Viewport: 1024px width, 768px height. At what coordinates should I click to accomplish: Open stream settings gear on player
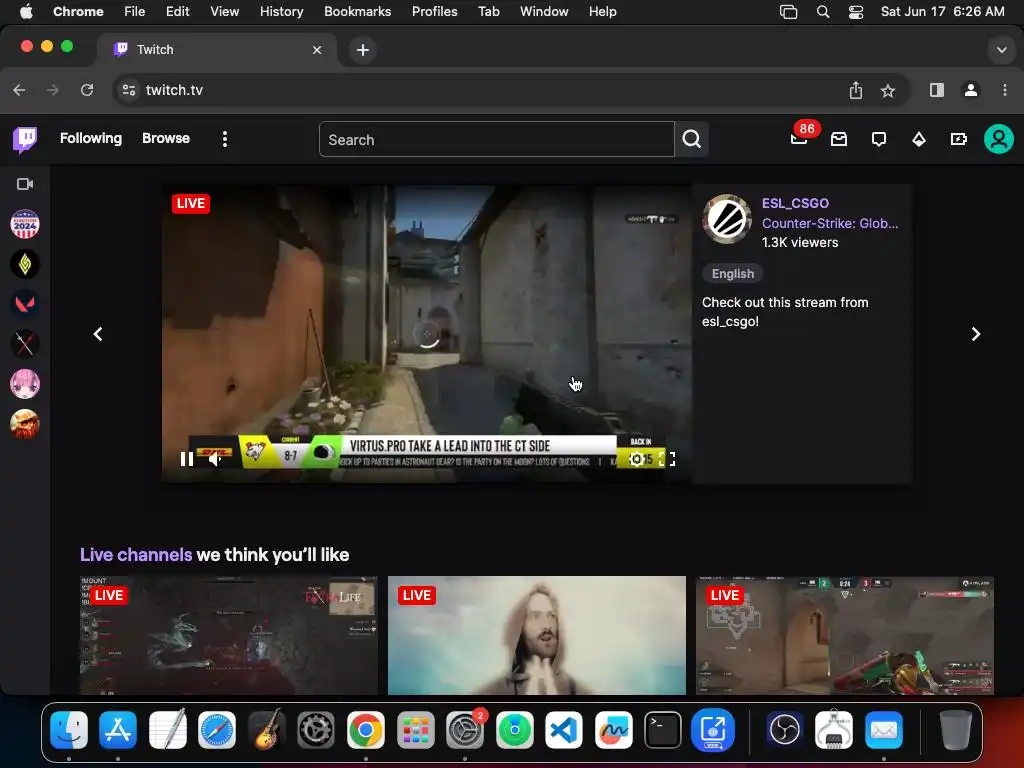pos(636,459)
